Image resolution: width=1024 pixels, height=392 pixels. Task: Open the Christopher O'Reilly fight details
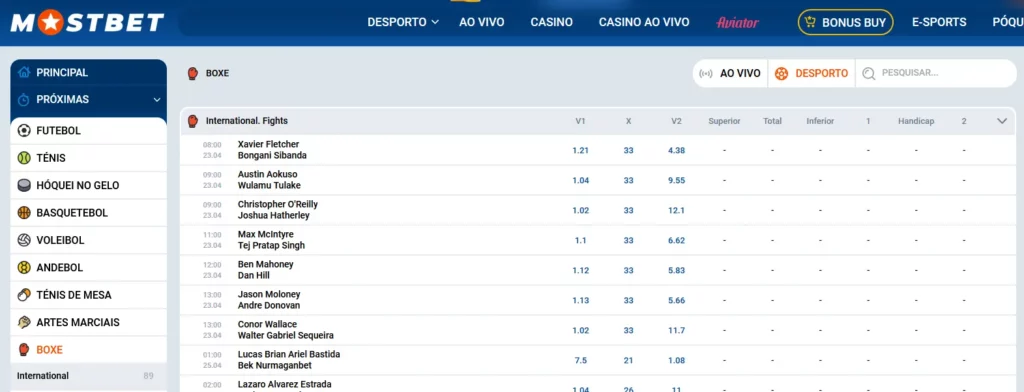point(278,210)
